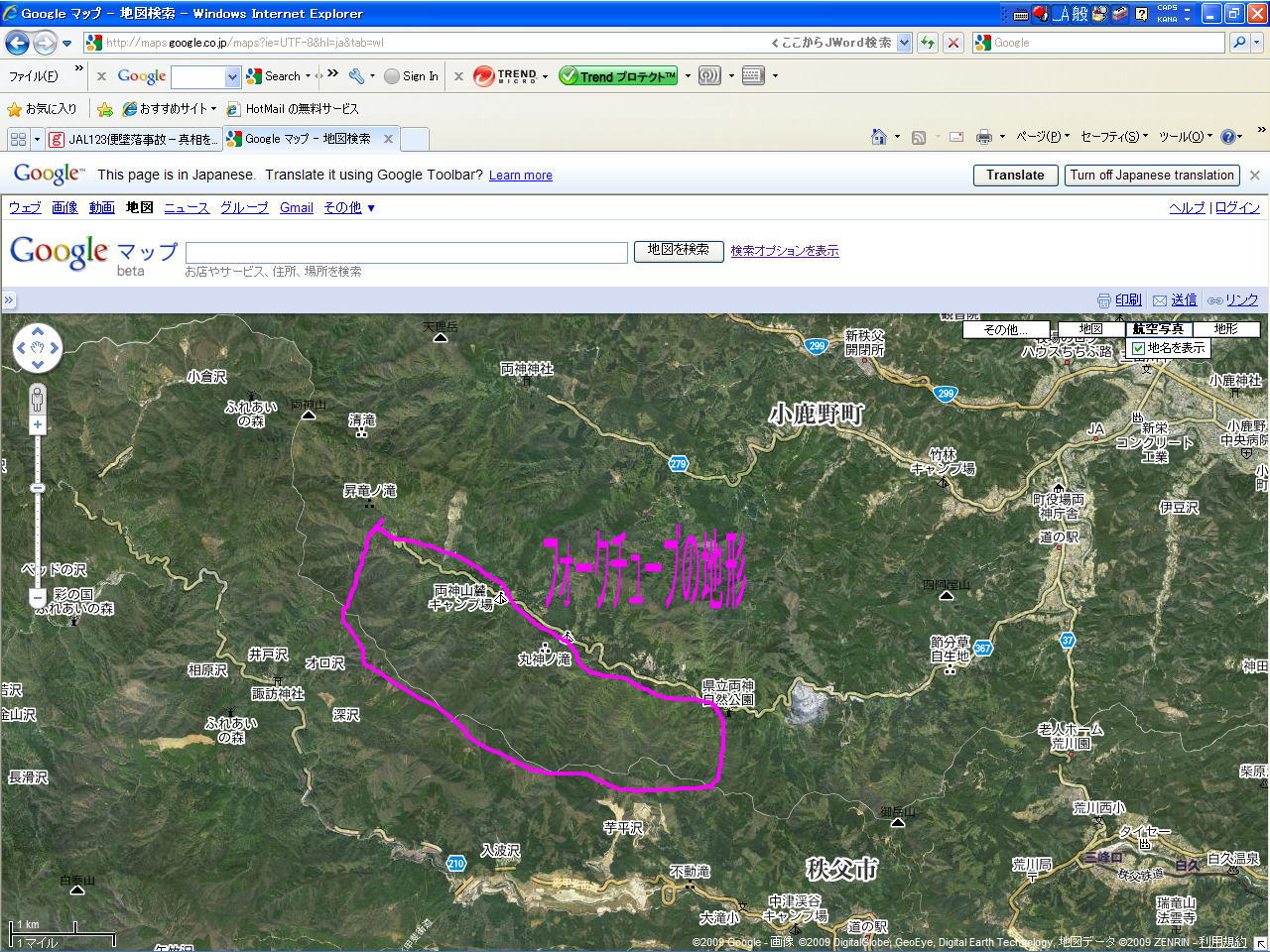Open the Learn more link

point(520,176)
